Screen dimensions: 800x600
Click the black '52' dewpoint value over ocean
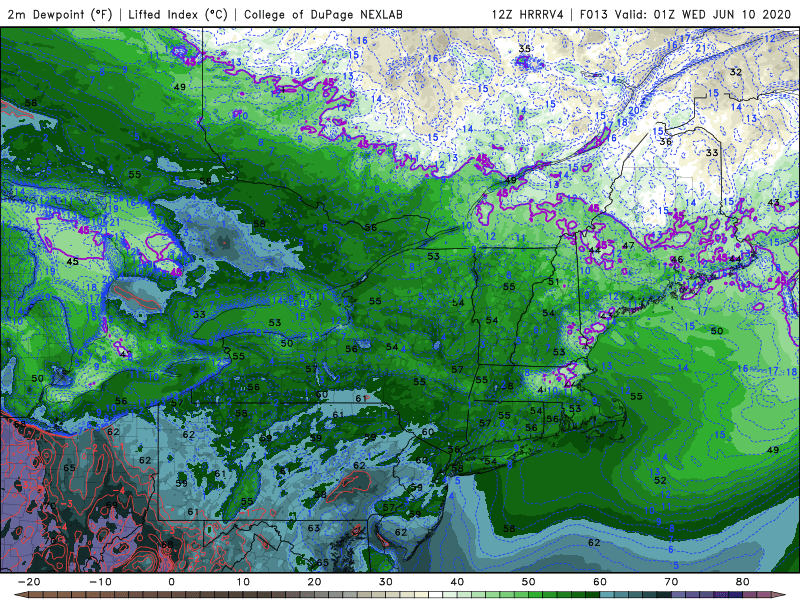[660, 480]
